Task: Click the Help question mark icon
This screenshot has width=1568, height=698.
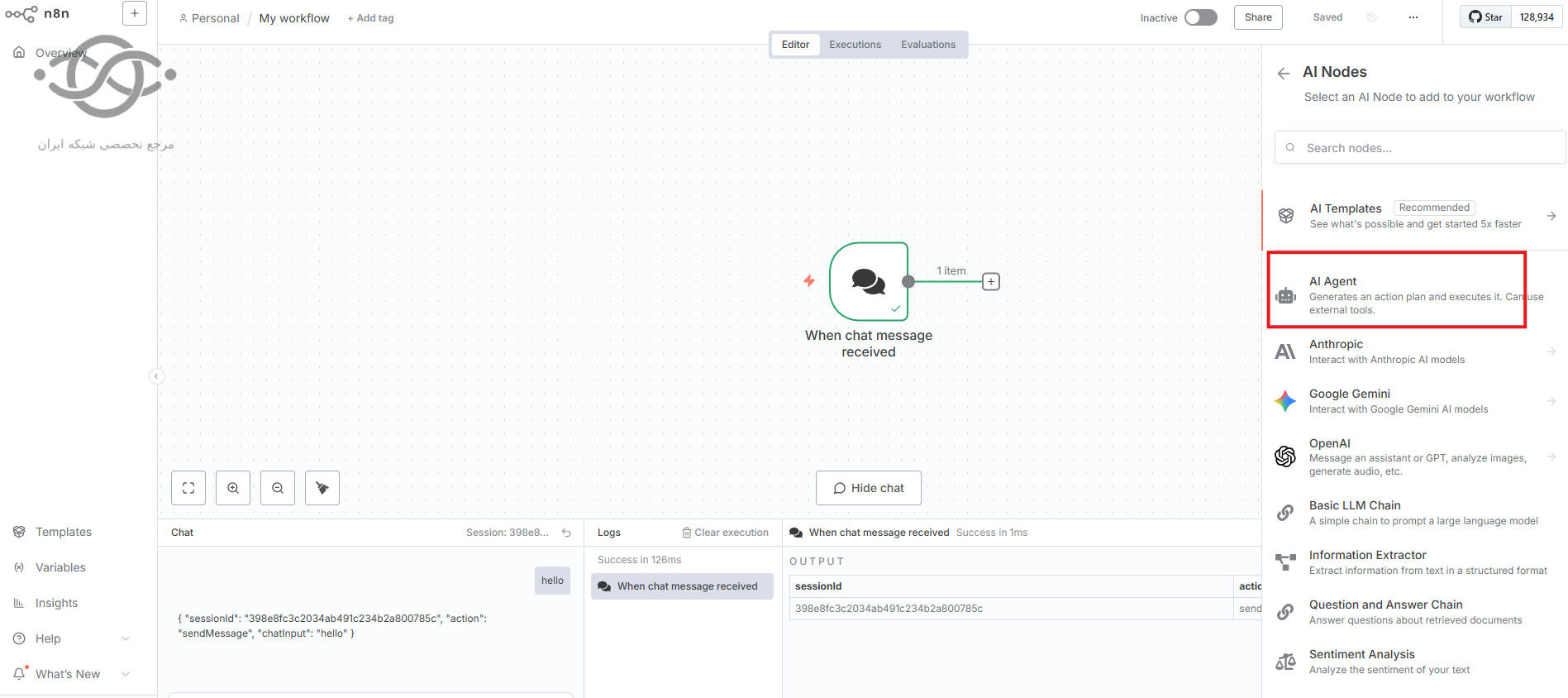Action: [19, 638]
